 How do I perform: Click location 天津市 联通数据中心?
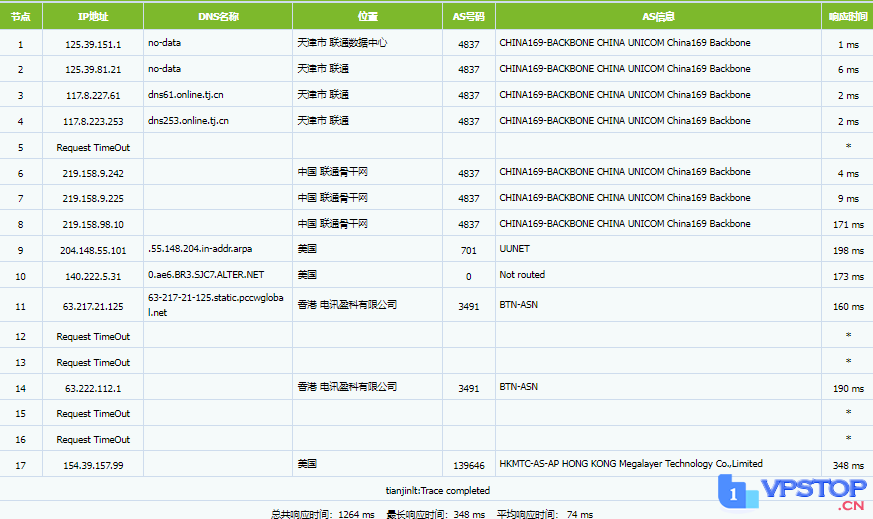[x=342, y=43]
